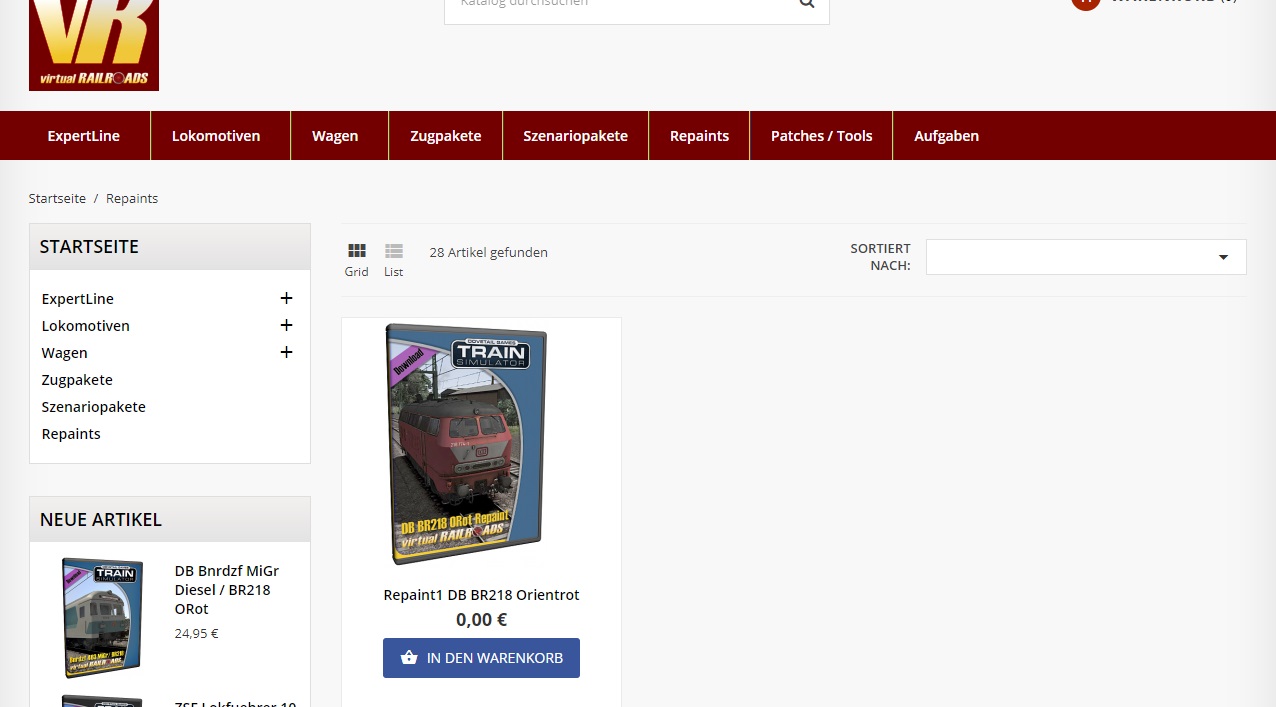Viewport: 1276px width, 707px height.
Task: Open Wagen in the main menu
Action: tap(335, 136)
